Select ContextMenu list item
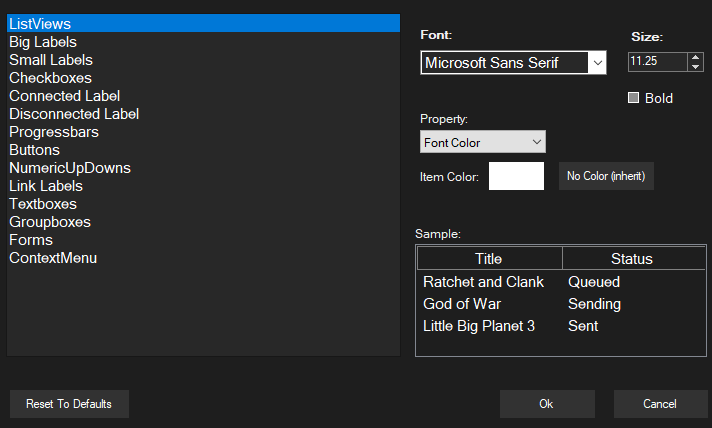The height and width of the screenshot is (428, 712). tap(53, 258)
